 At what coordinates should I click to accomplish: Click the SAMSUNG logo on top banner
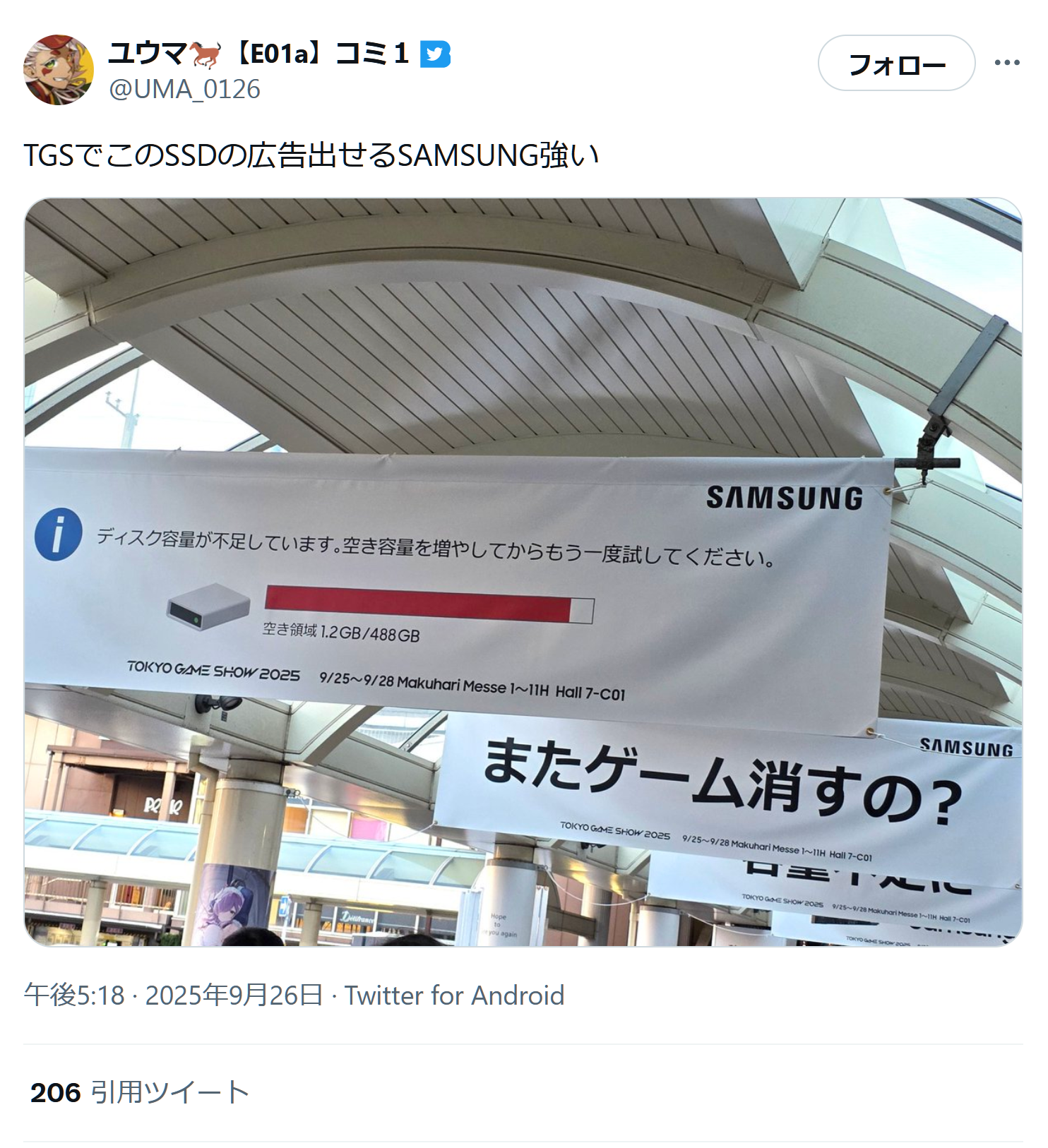(x=785, y=498)
